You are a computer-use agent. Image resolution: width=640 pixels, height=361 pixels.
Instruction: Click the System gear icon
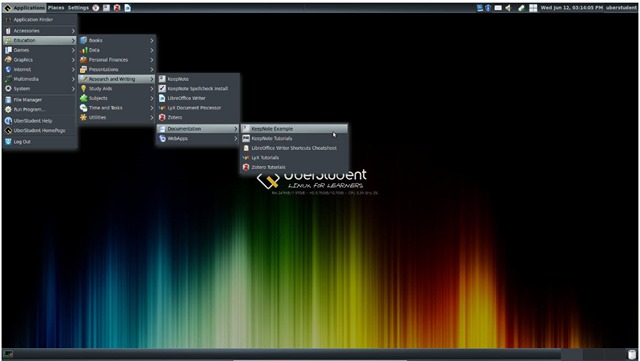[8, 89]
